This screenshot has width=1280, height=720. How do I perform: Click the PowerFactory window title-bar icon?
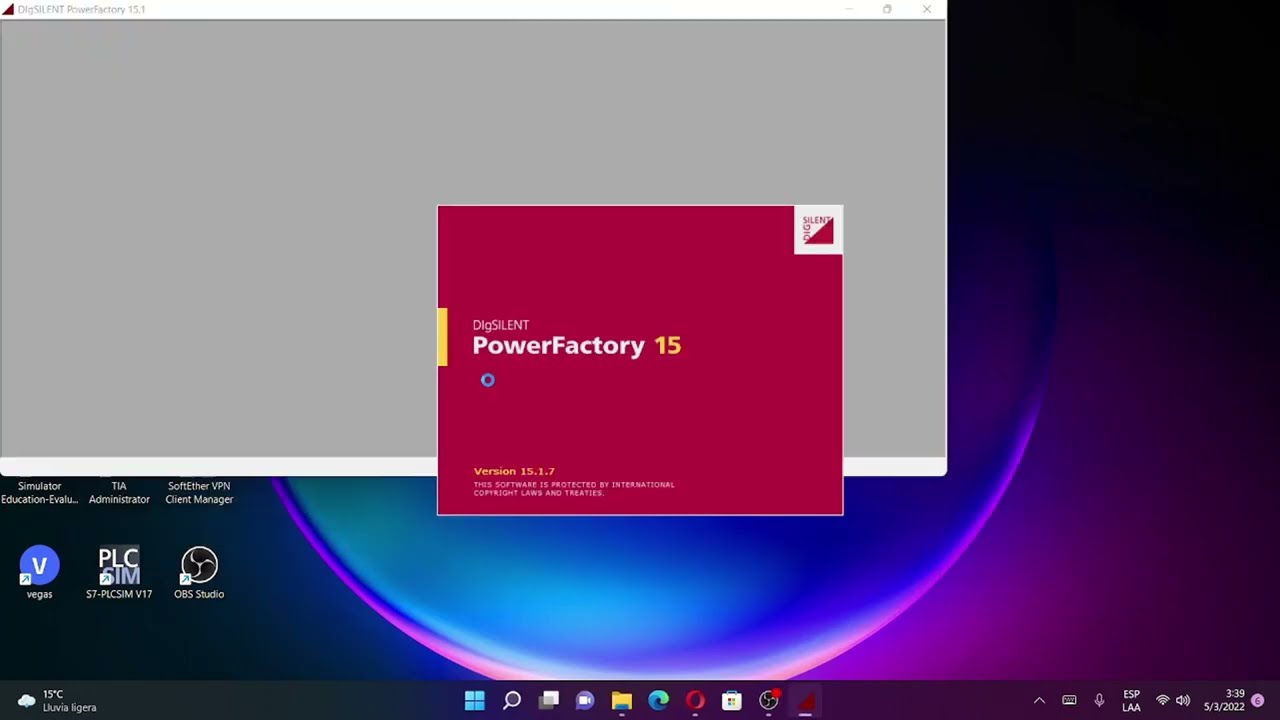pyautogui.click(x=8, y=9)
